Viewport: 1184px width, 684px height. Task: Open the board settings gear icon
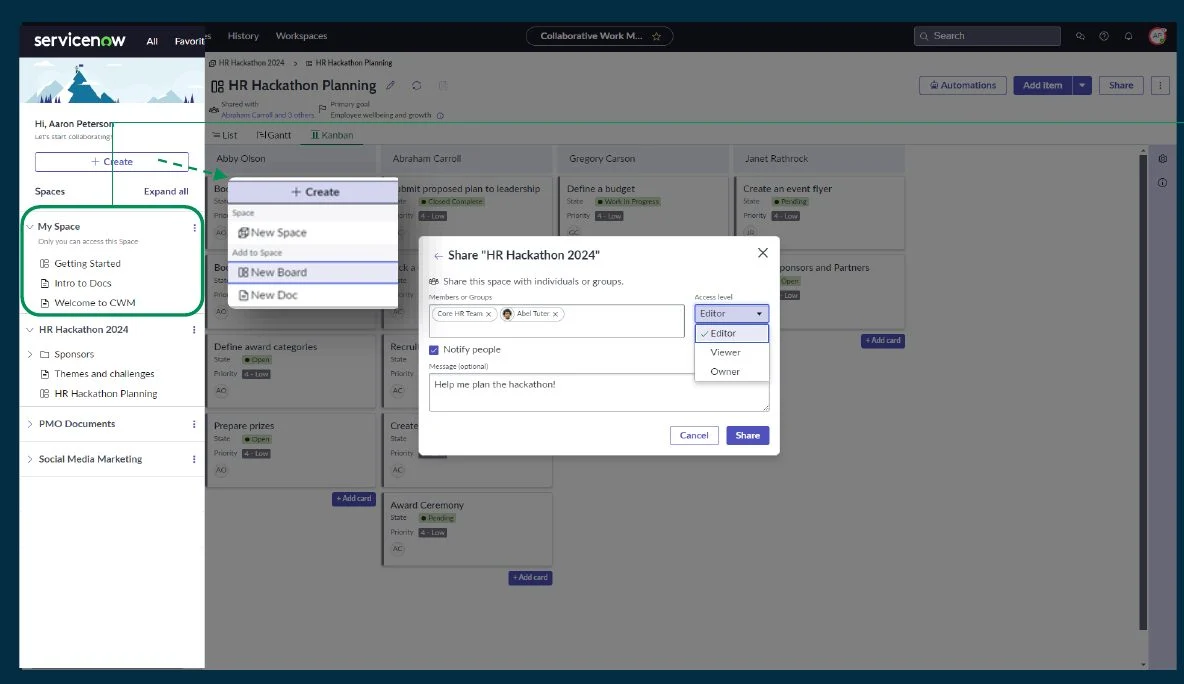coord(1162,159)
